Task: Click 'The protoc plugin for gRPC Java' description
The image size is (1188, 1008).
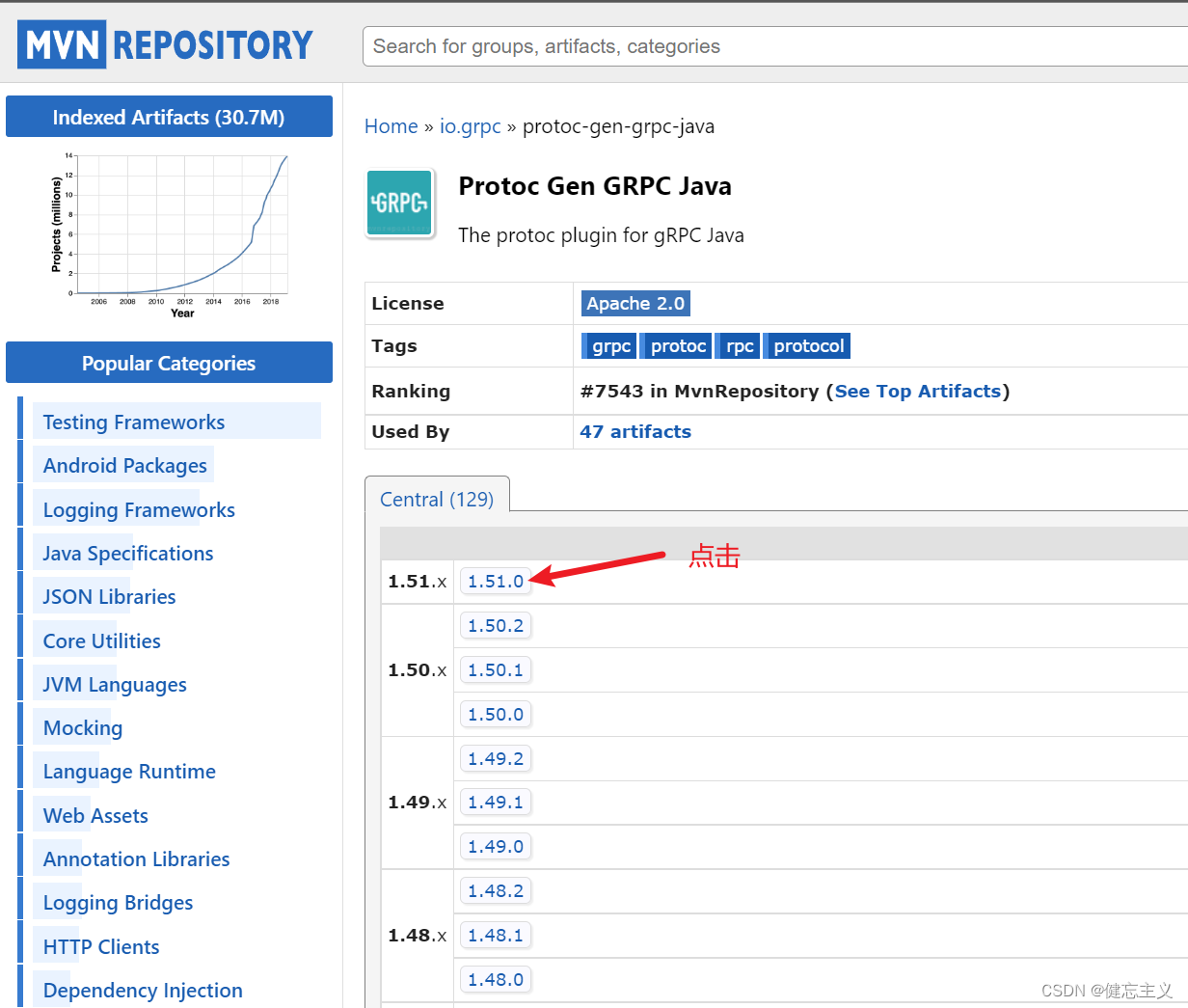Action: 601,235
